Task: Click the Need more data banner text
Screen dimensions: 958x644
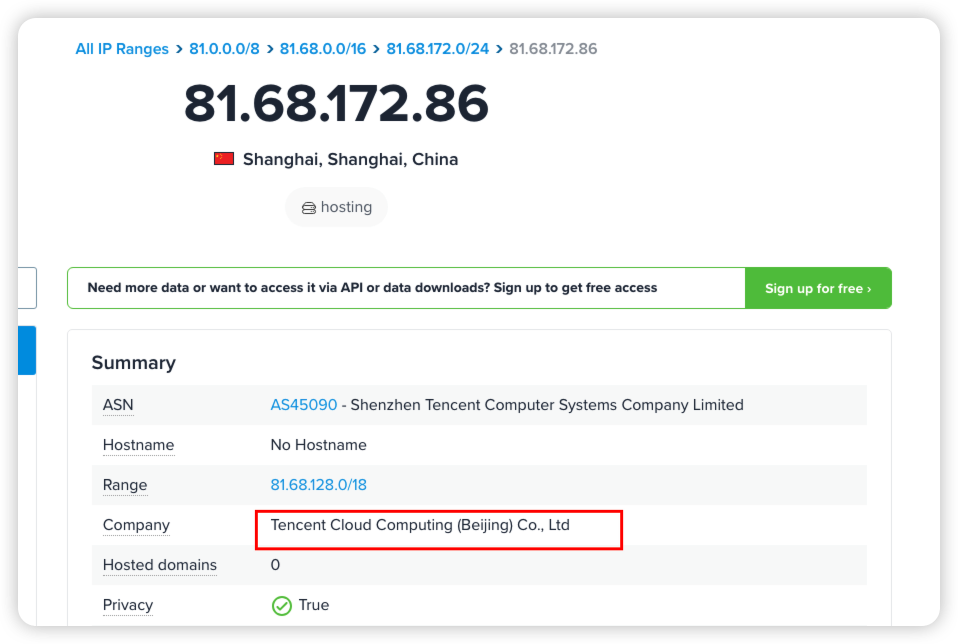Action: point(372,288)
